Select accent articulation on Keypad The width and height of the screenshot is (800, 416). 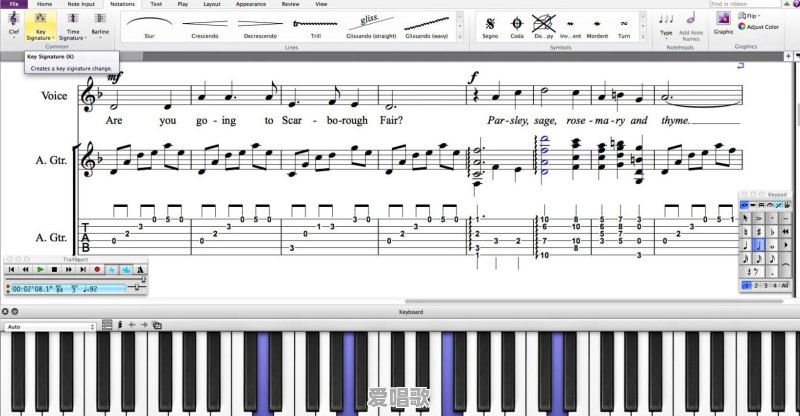point(759,218)
